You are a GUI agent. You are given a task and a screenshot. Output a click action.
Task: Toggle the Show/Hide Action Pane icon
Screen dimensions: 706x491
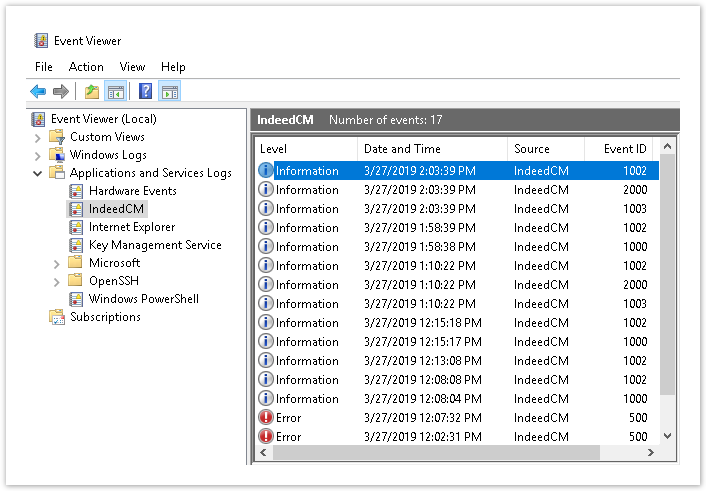coord(170,92)
